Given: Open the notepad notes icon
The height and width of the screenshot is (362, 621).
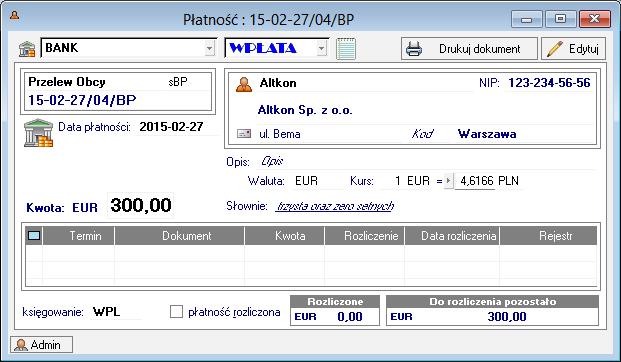Looking at the screenshot, I should click(346, 49).
